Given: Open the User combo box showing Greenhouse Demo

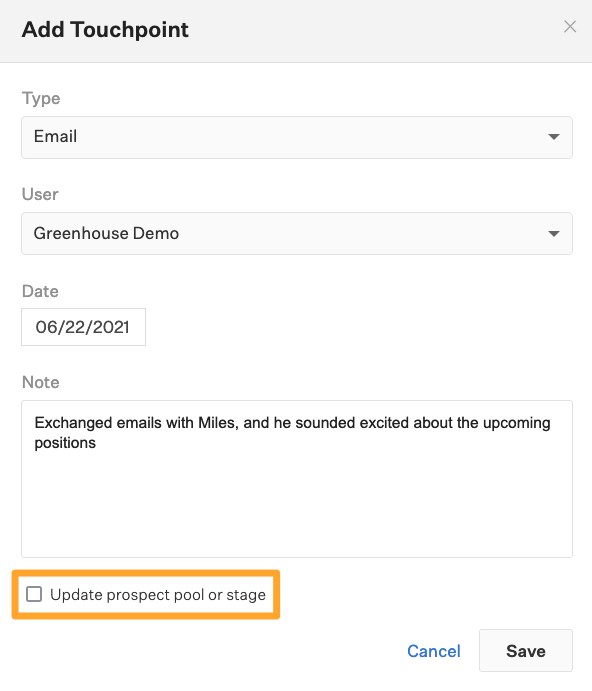Looking at the screenshot, I should click(297, 234).
